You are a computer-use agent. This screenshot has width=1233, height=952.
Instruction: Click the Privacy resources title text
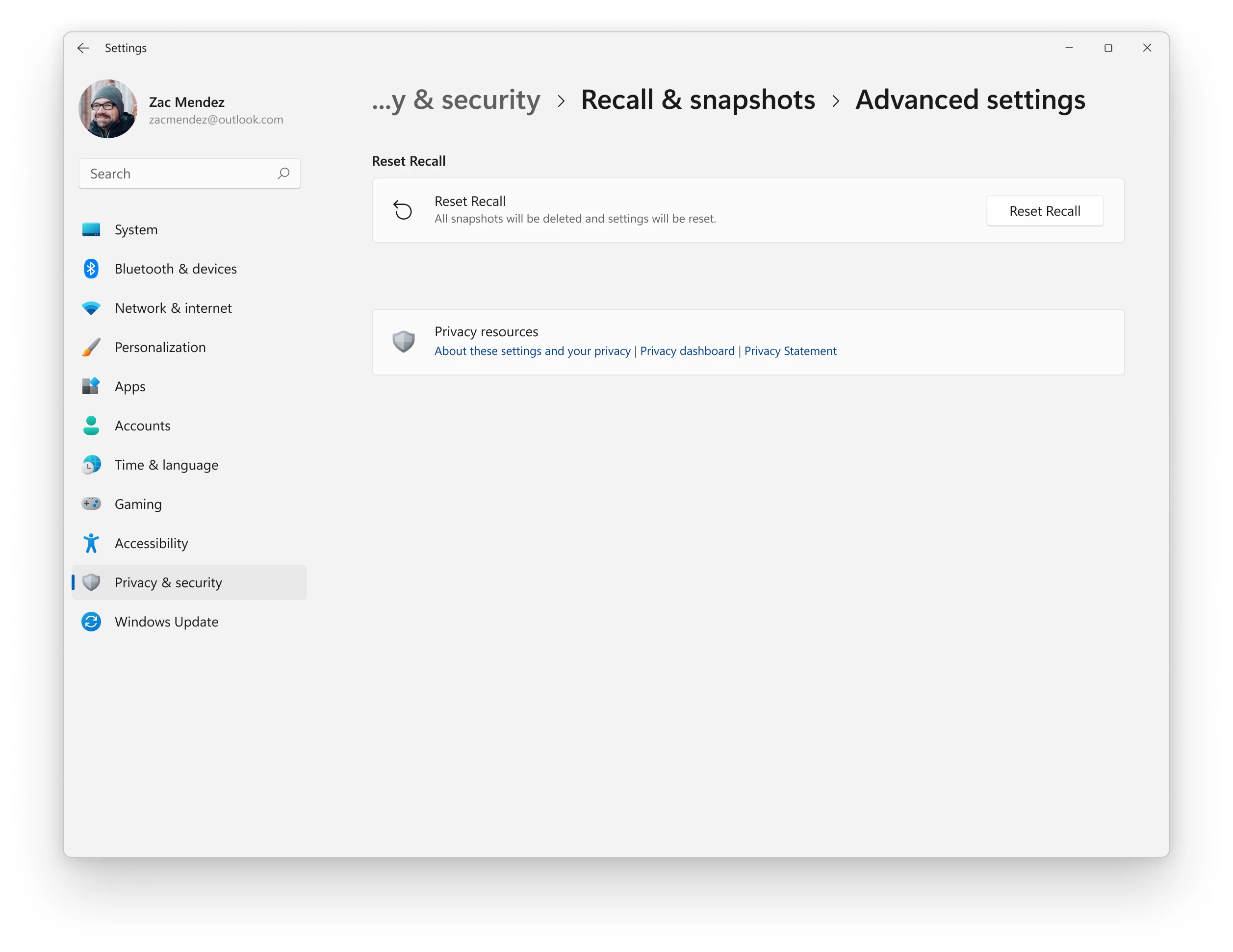[486, 332]
